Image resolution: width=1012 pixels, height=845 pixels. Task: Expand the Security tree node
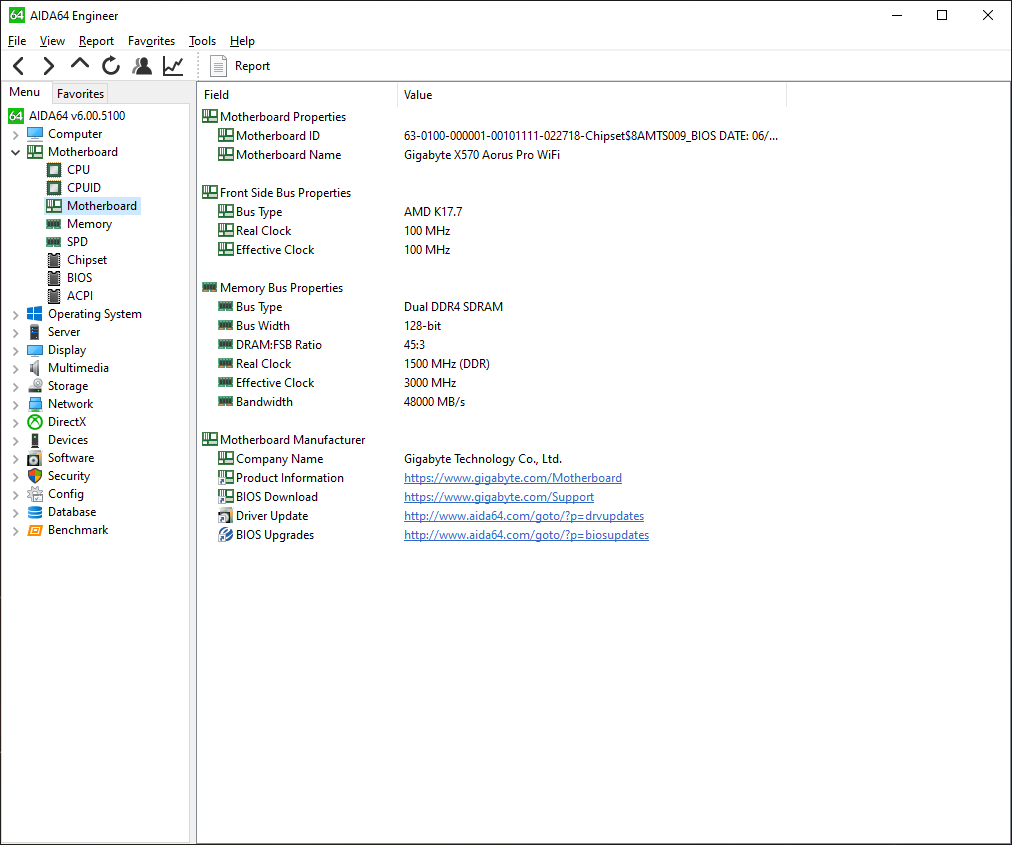point(15,476)
